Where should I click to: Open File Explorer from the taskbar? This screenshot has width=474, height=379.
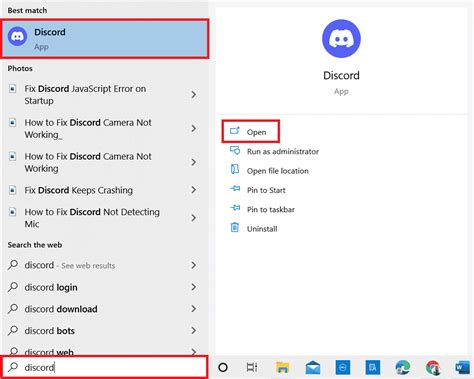point(282,367)
